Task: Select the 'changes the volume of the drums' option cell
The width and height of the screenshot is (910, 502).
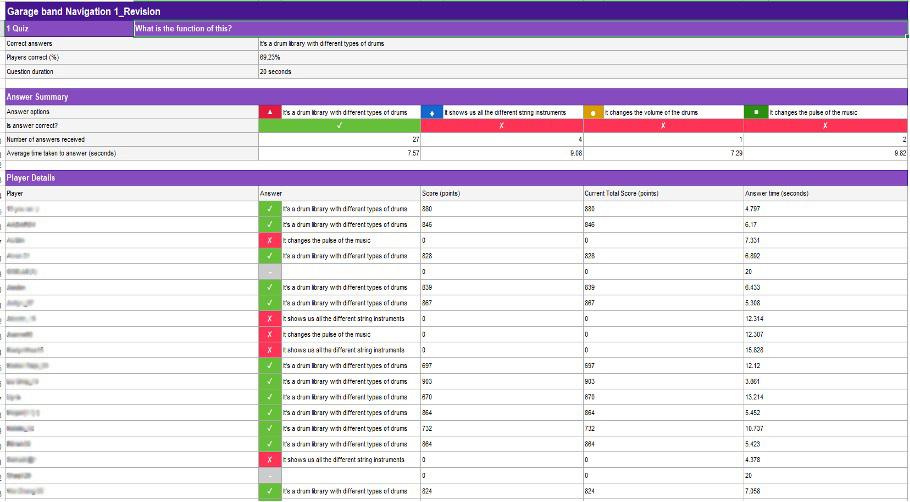Action: click(673, 112)
